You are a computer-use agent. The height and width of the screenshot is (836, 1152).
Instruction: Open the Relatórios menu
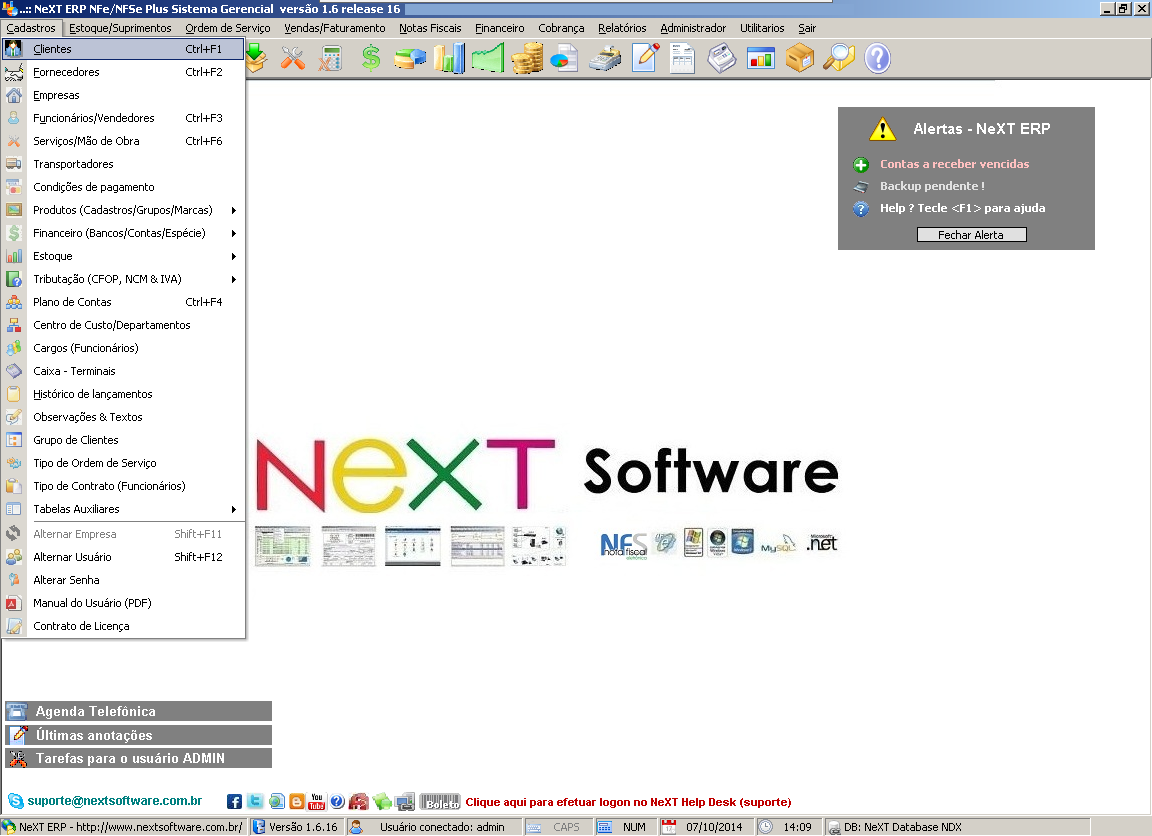coord(622,28)
